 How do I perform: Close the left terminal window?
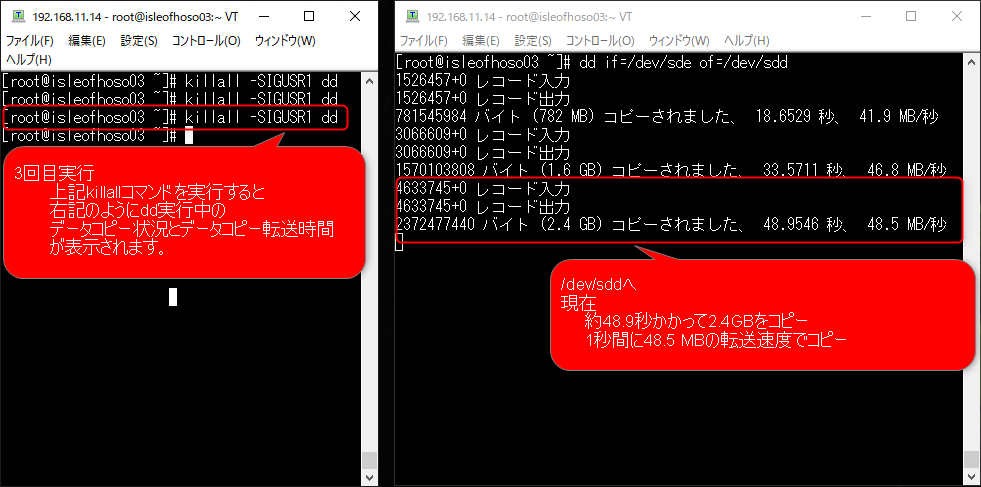point(355,17)
